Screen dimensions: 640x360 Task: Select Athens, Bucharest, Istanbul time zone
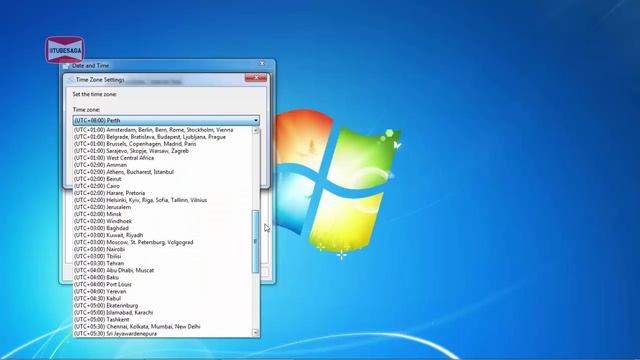point(163,172)
